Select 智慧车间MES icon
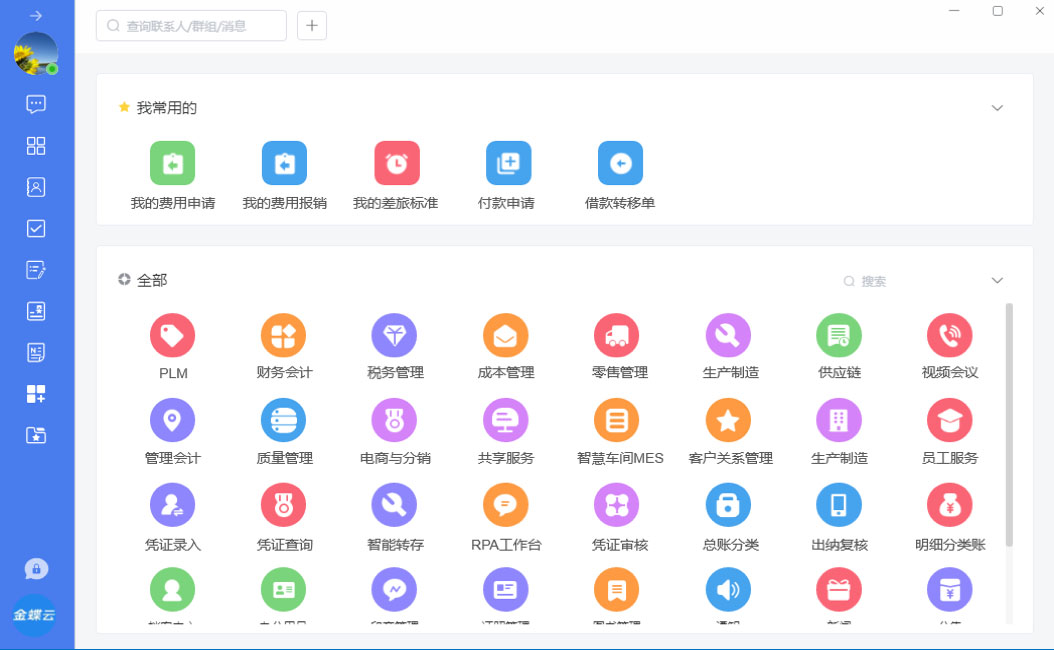The image size is (1054, 650). pyautogui.click(x=616, y=421)
